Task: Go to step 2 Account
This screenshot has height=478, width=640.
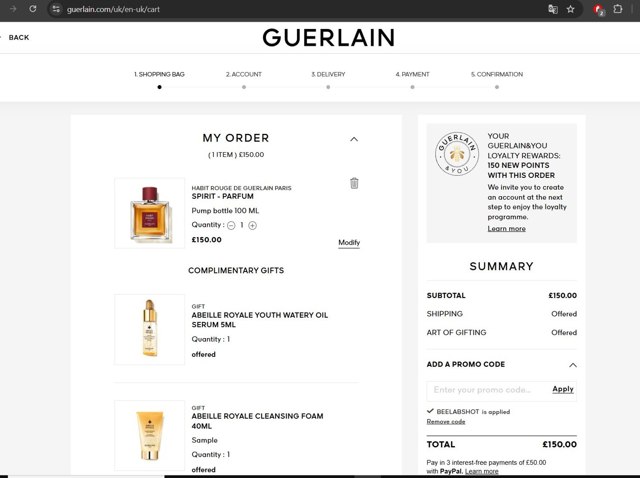Action: pos(244,74)
